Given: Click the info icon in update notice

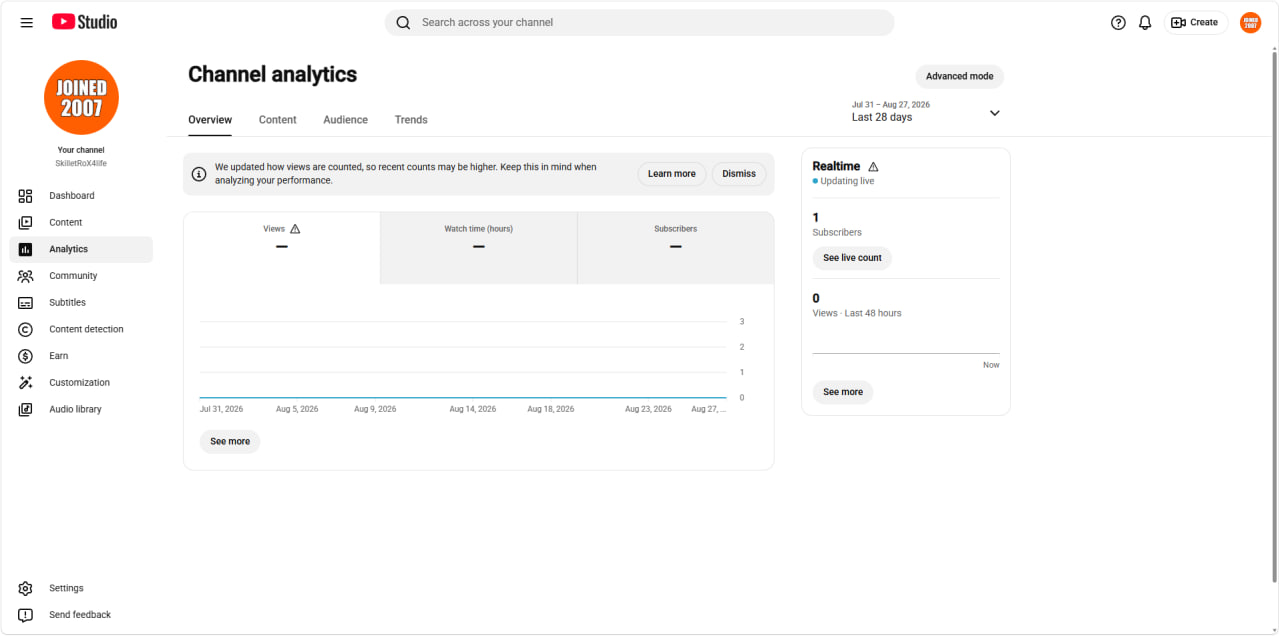Looking at the screenshot, I should [x=199, y=174].
